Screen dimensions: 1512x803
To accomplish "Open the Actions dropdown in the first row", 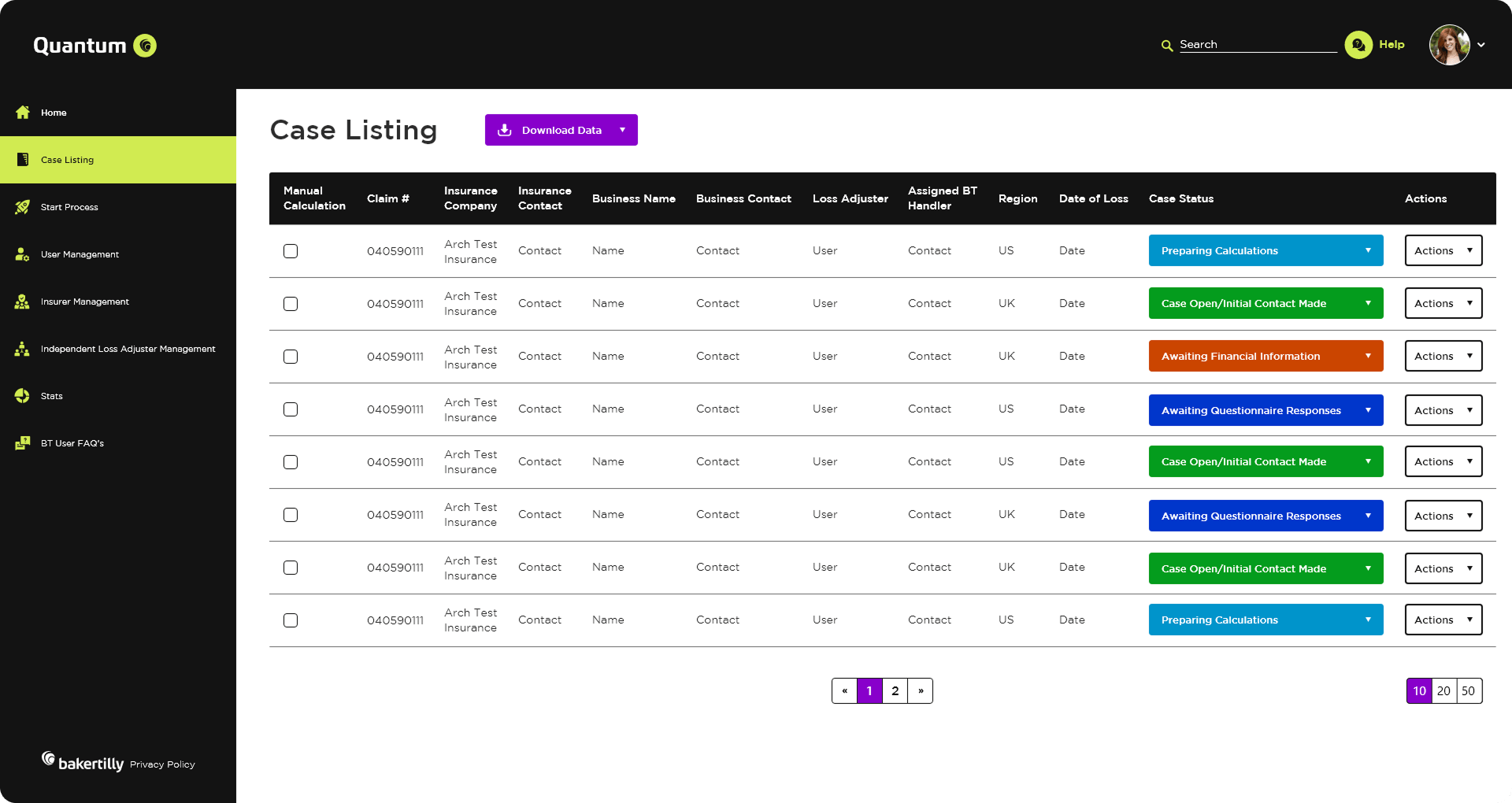I will (x=1443, y=250).
